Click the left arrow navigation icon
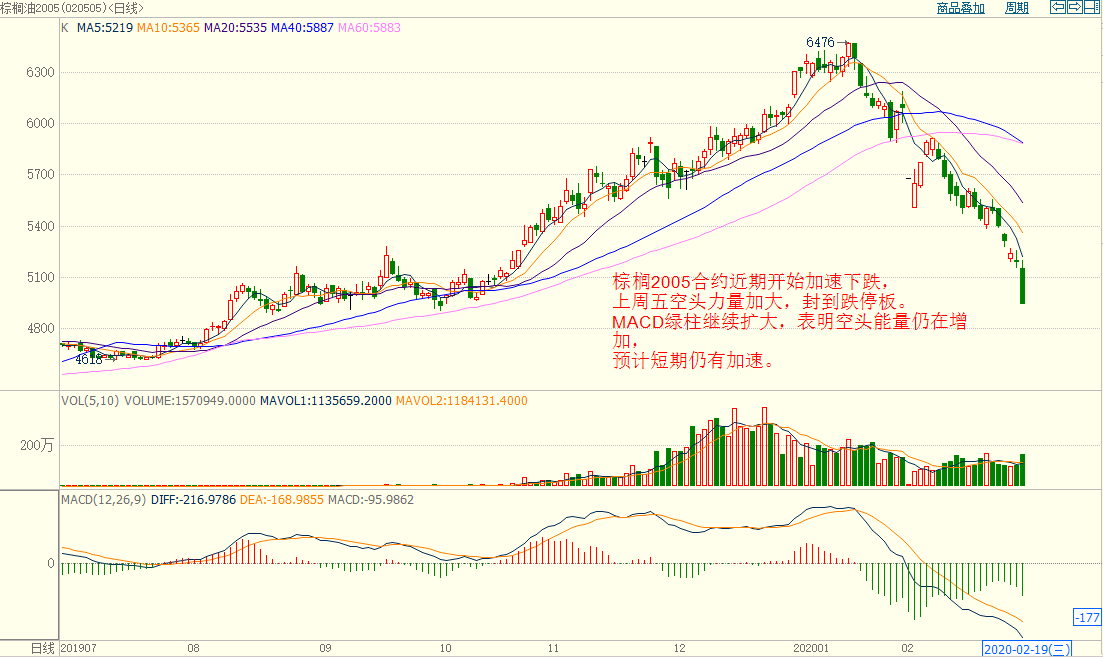1103x657 pixels. (x=1057, y=8)
